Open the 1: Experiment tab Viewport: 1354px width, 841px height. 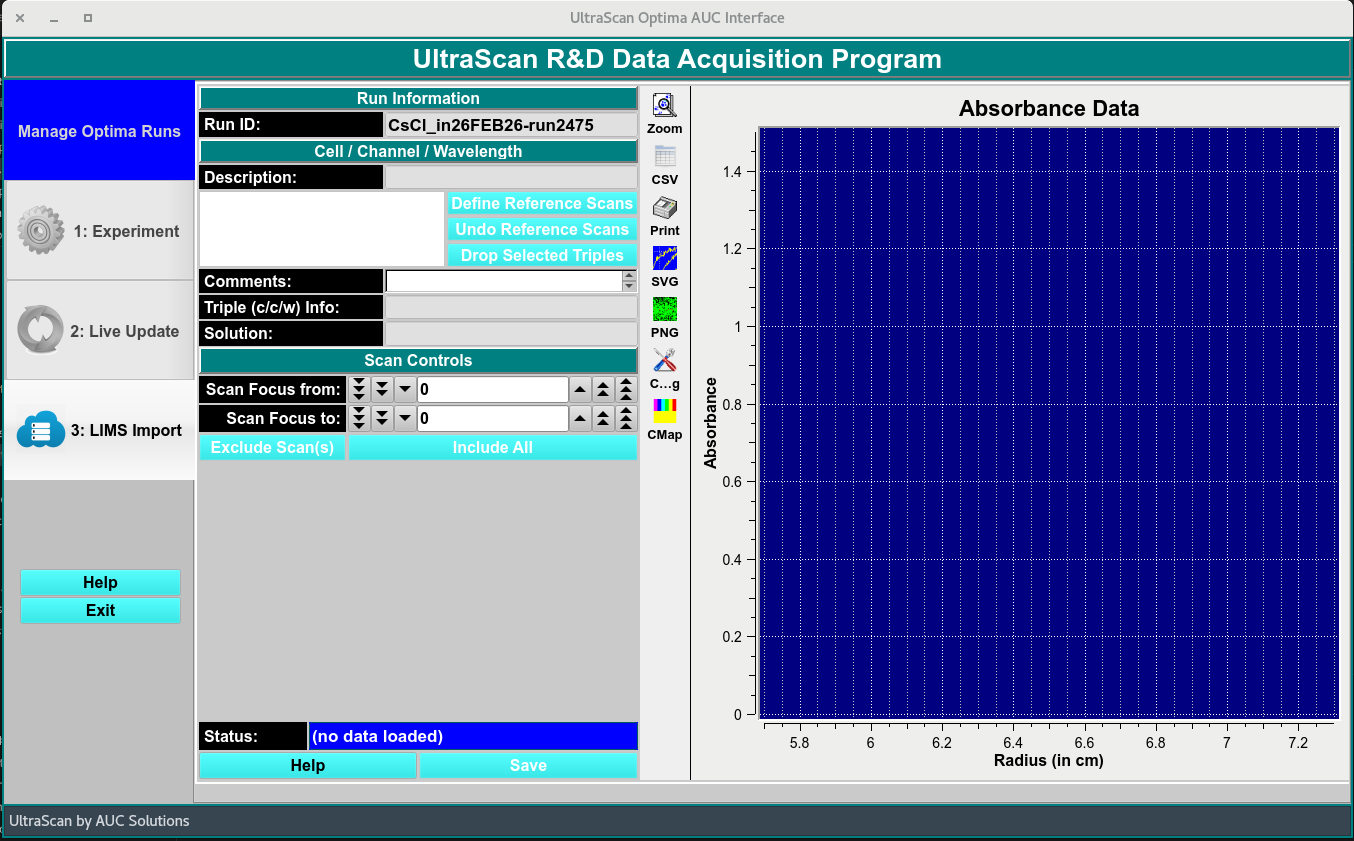(100, 231)
